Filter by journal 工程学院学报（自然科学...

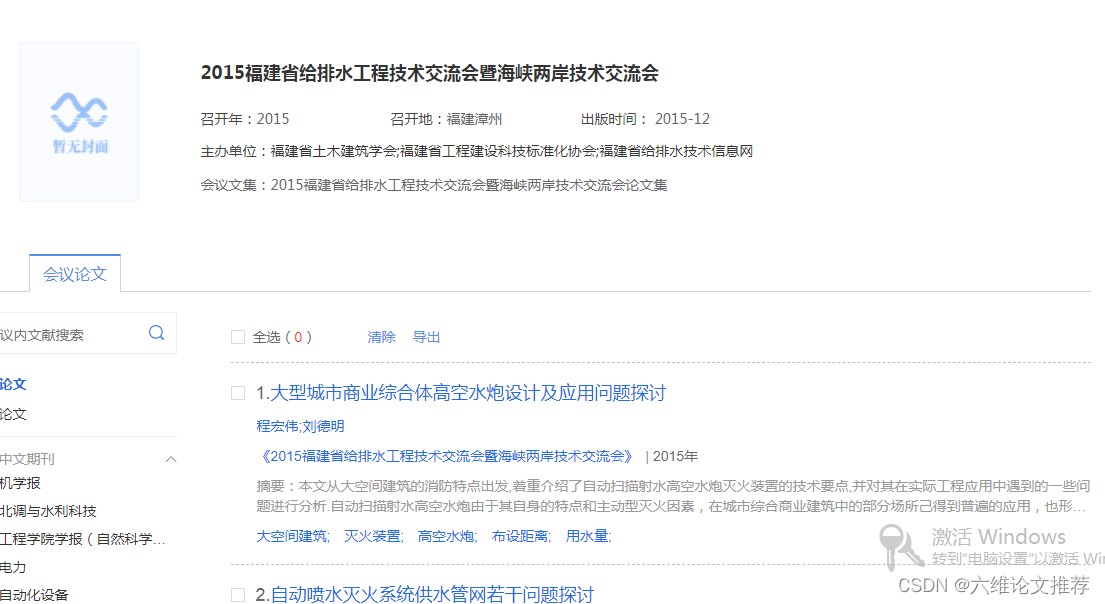pos(83,539)
